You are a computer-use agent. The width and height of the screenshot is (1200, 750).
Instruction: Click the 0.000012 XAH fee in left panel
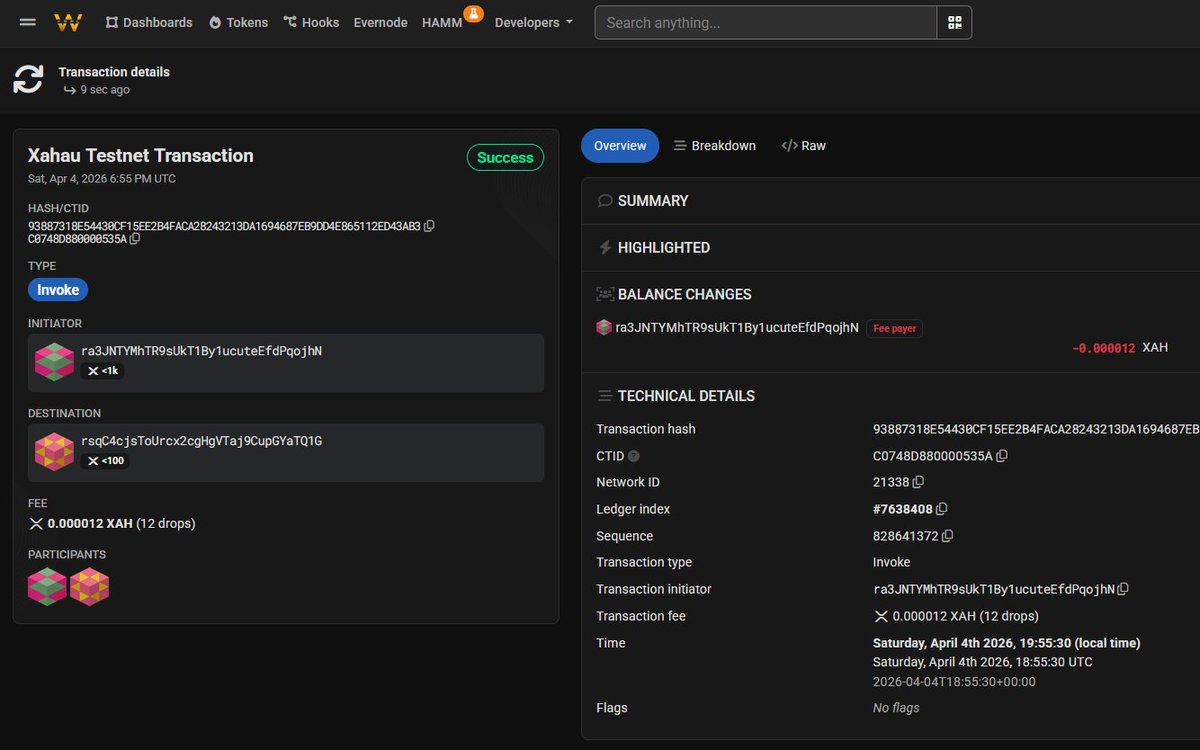(111, 524)
